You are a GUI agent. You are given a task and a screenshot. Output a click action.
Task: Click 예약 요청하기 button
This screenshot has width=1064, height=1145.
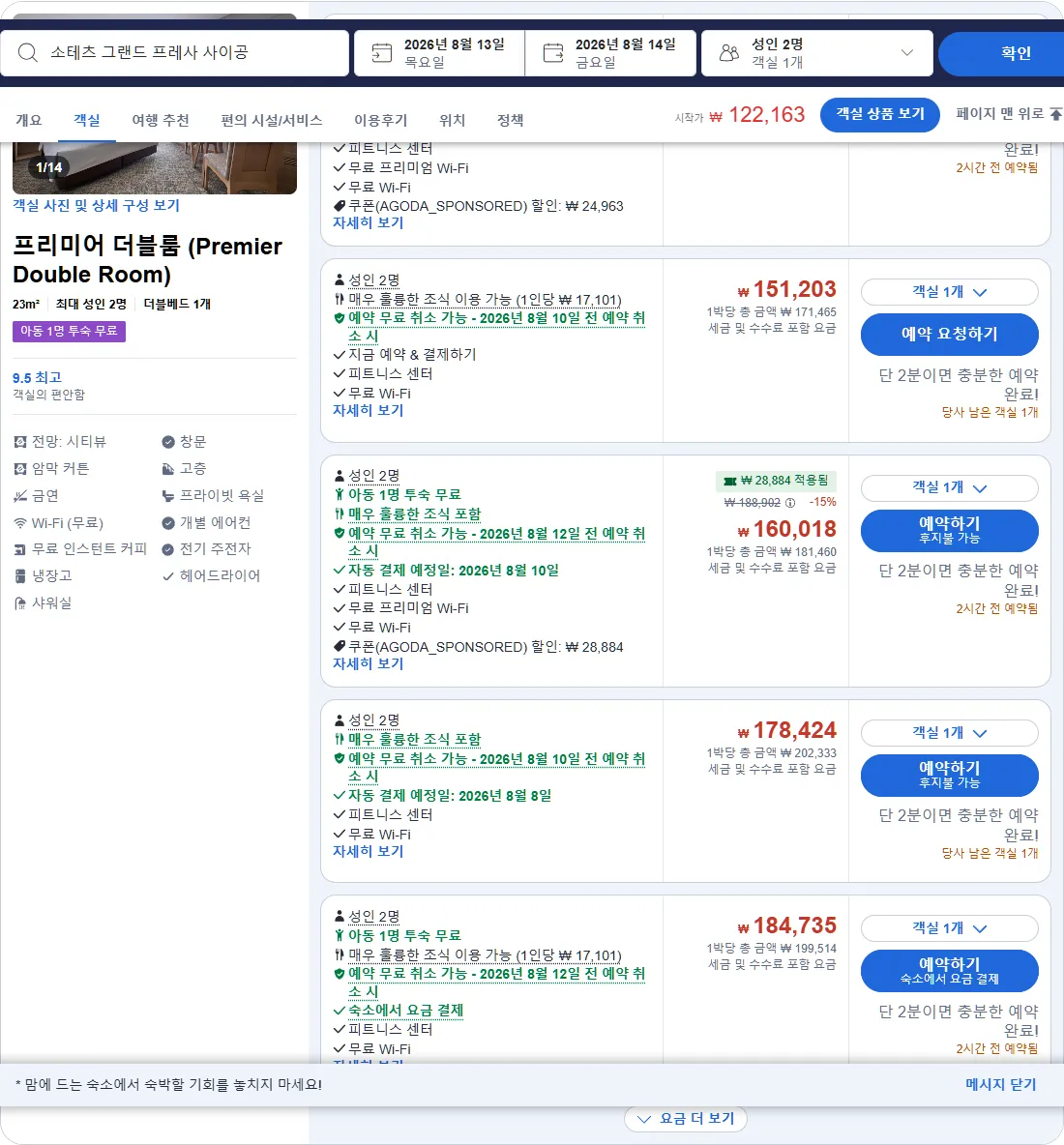coord(949,335)
